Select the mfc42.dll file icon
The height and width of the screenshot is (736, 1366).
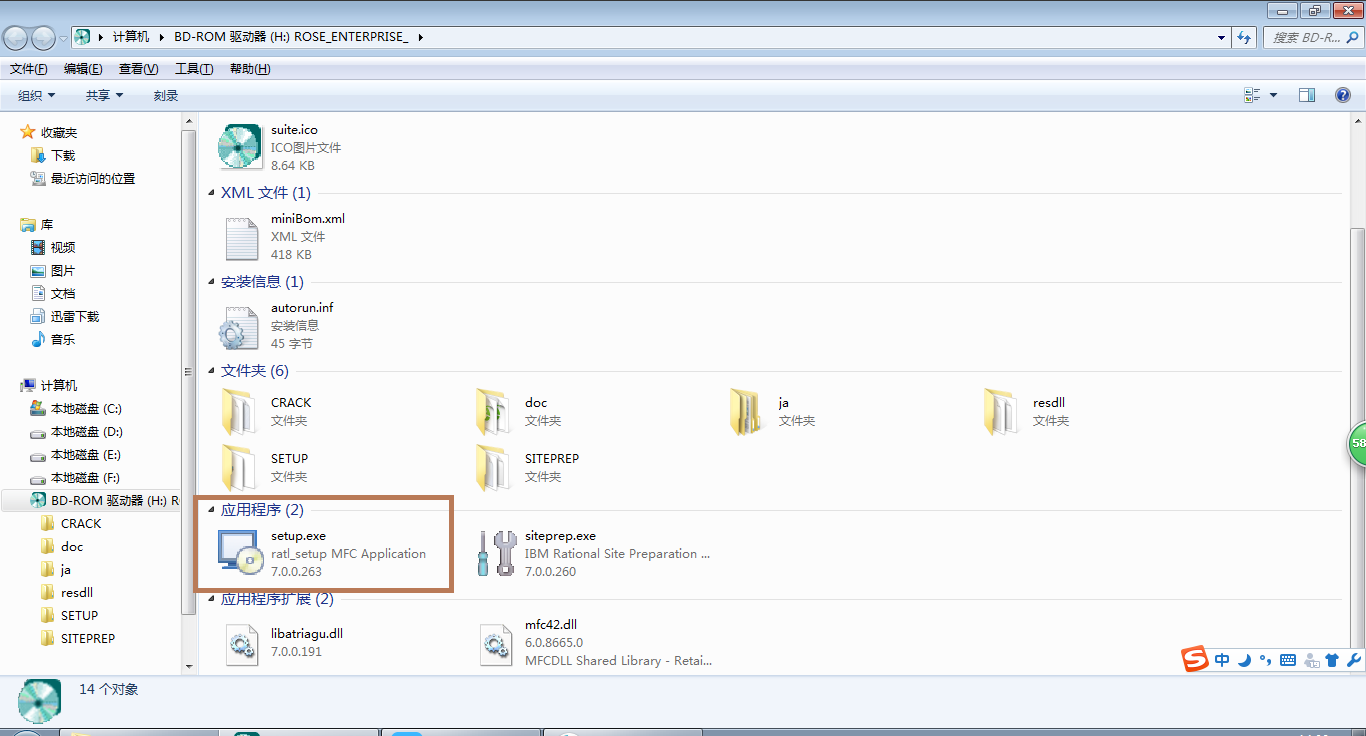[x=496, y=644]
